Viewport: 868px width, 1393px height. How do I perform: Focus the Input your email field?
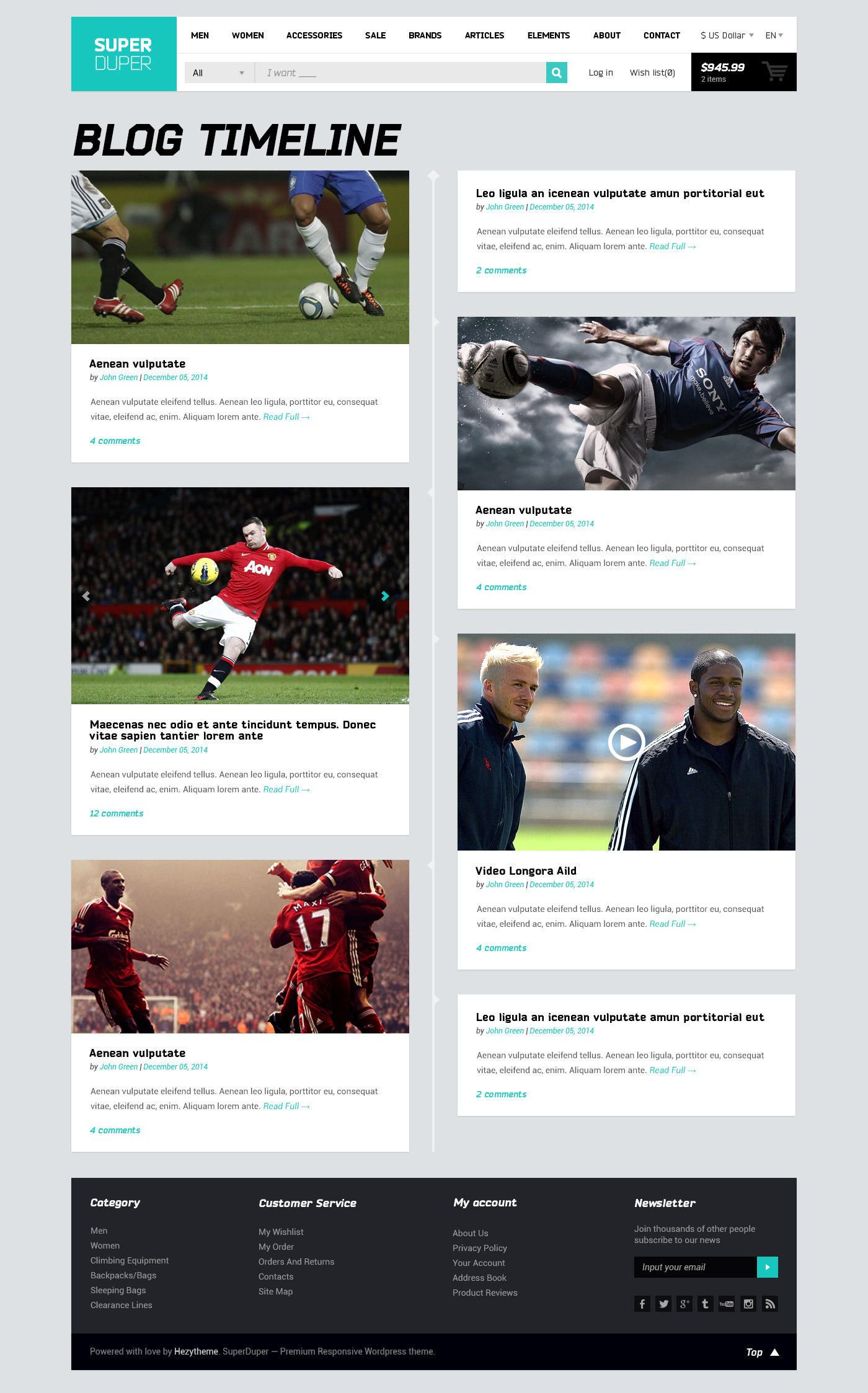point(696,1267)
